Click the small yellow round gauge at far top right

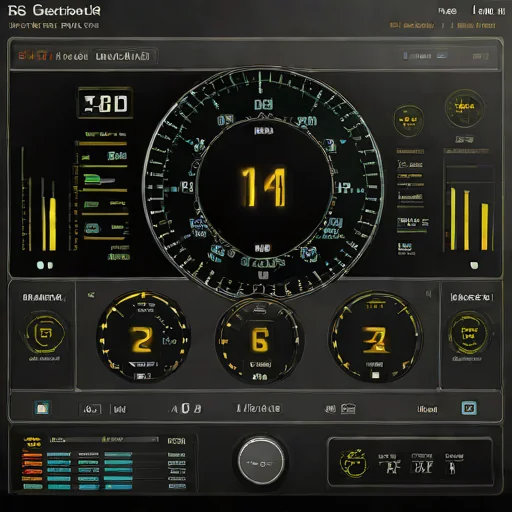coord(464,108)
